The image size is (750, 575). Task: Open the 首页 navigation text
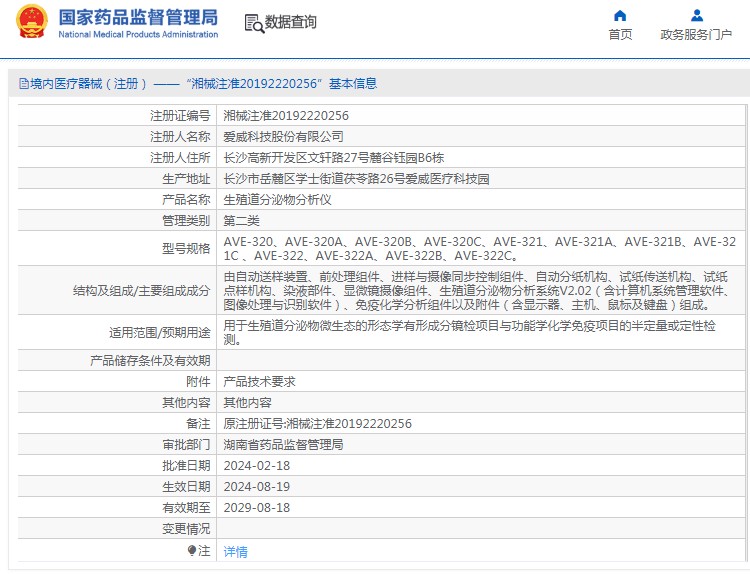click(x=620, y=35)
